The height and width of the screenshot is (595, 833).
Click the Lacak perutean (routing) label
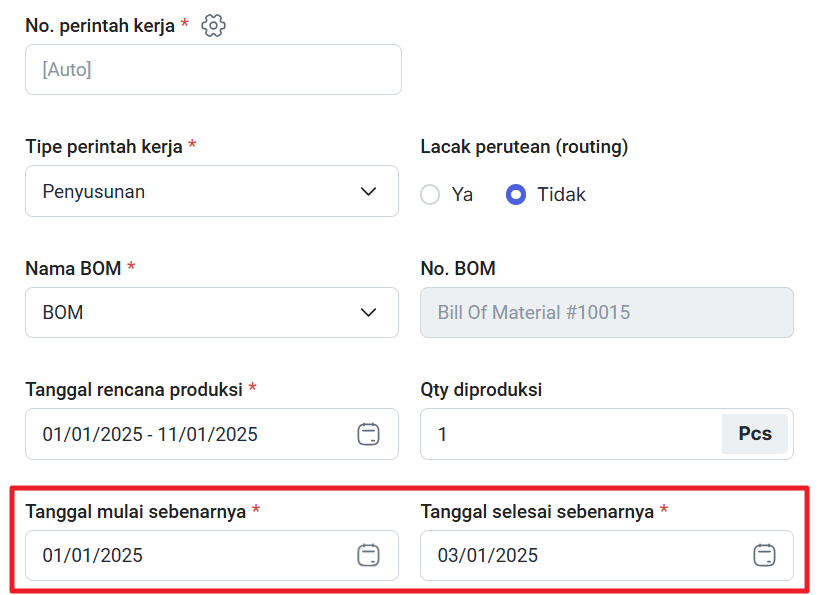[524, 147]
